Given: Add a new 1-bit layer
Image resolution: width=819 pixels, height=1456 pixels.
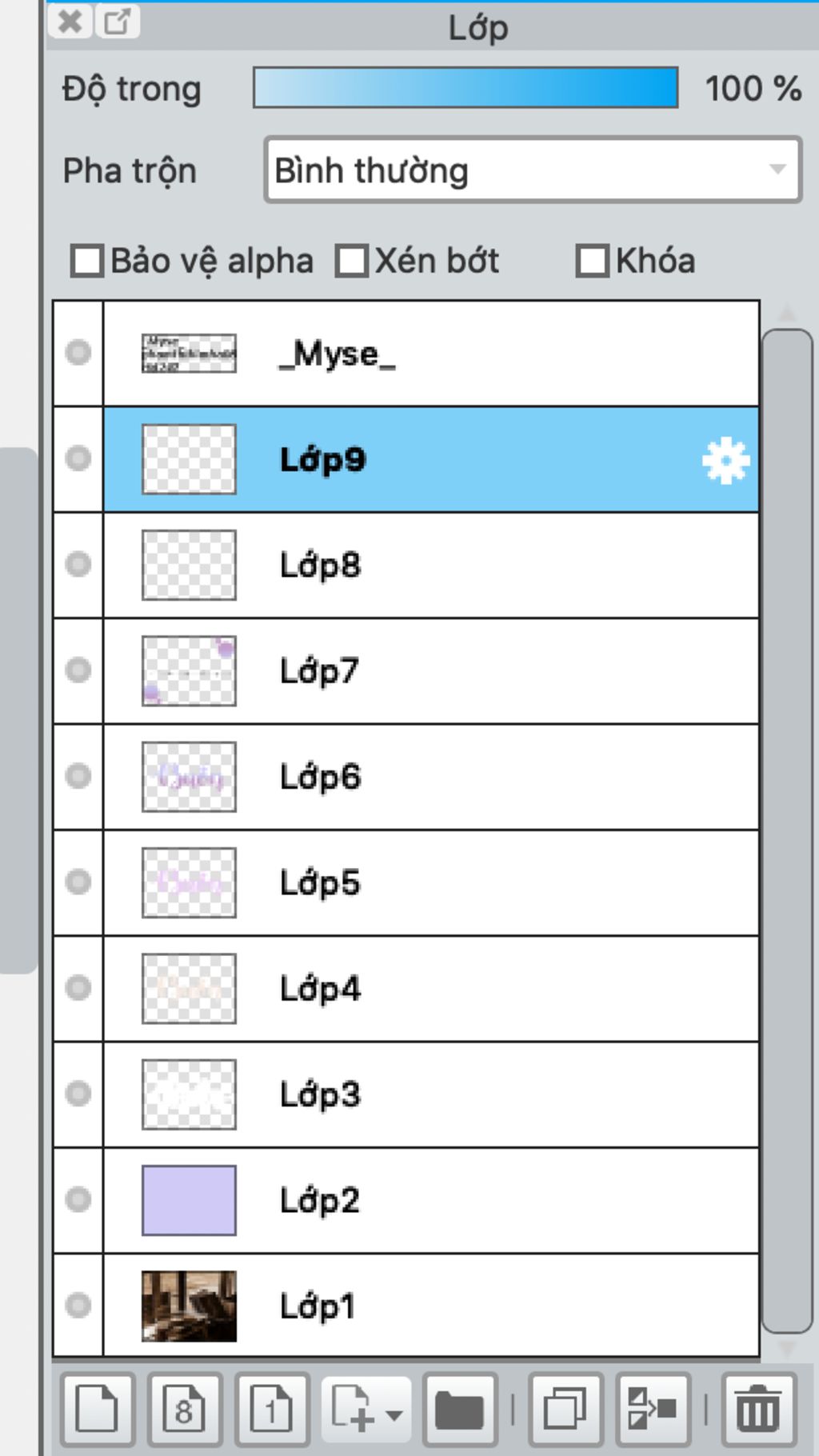Looking at the screenshot, I should (271, 1409).
